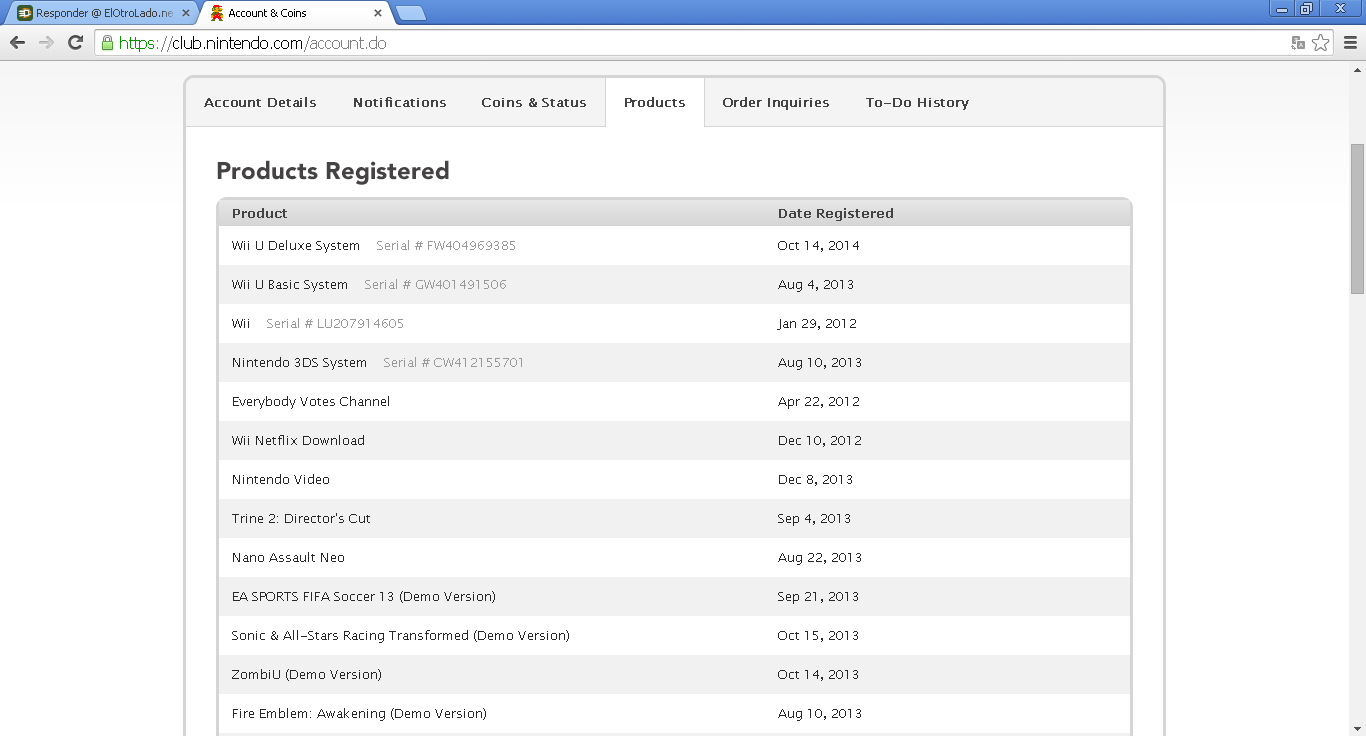Bookmark this page with the star icon
1366x736 pixels.
pos(1321,43)
